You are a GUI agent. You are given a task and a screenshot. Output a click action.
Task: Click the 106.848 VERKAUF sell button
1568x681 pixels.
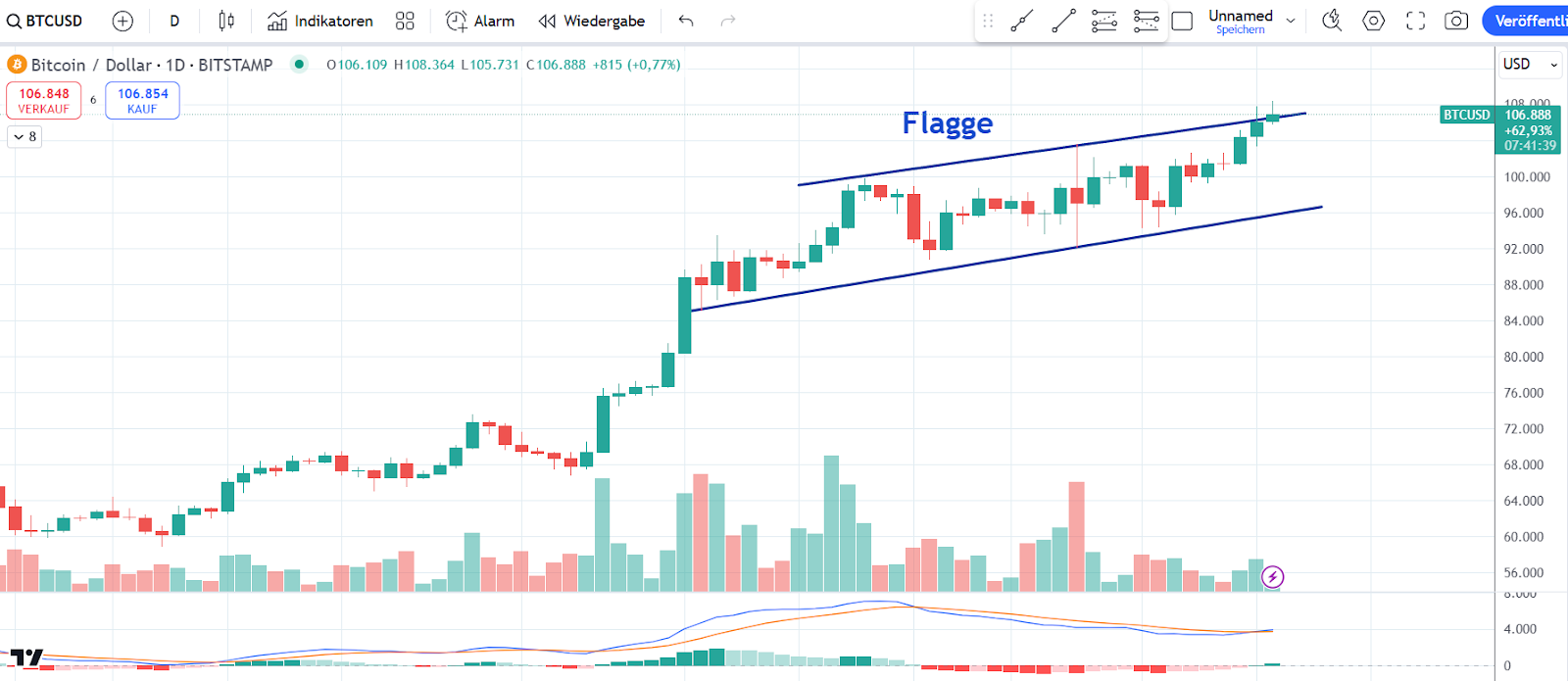(44, 101)
